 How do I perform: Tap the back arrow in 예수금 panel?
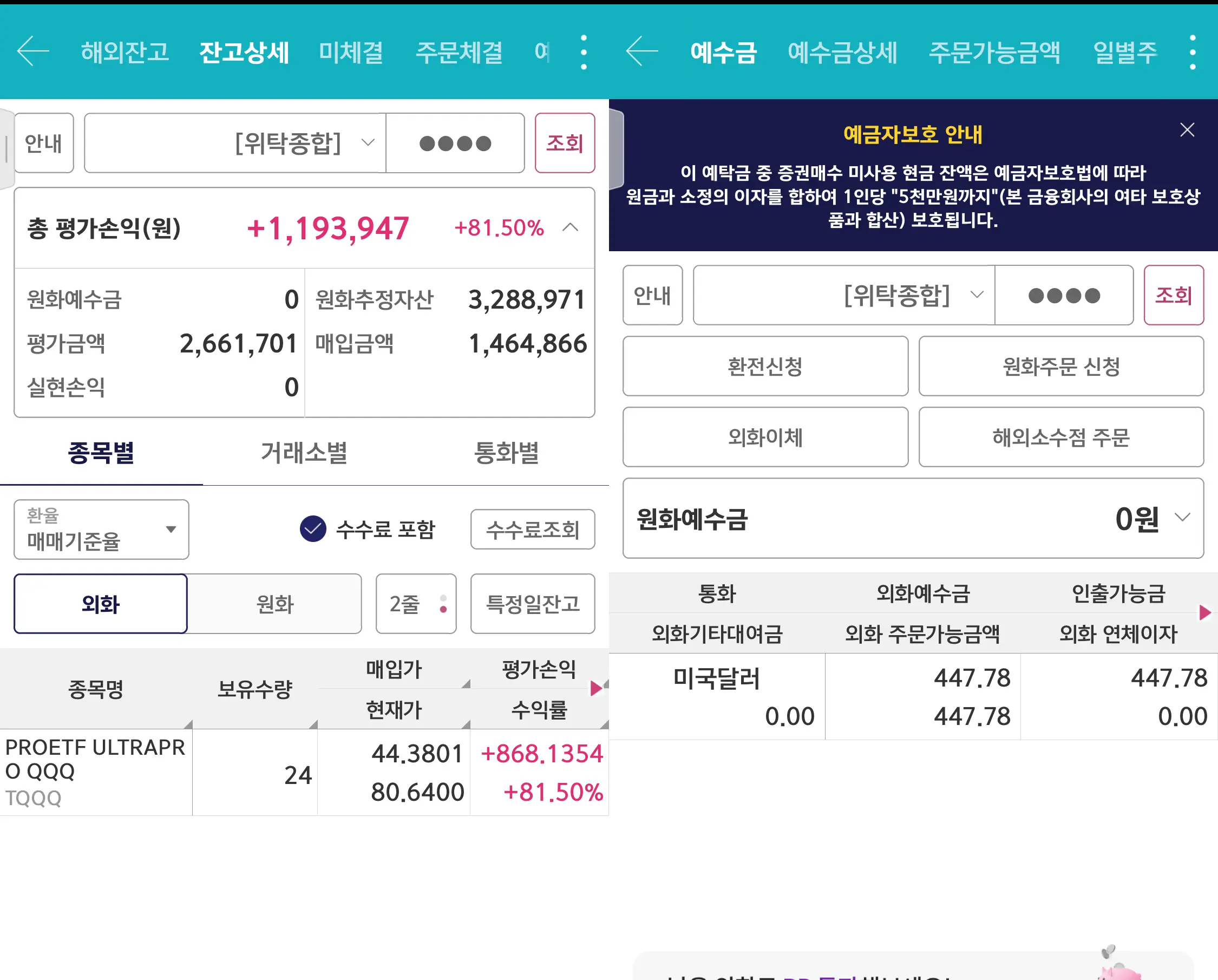pos(642,51)
